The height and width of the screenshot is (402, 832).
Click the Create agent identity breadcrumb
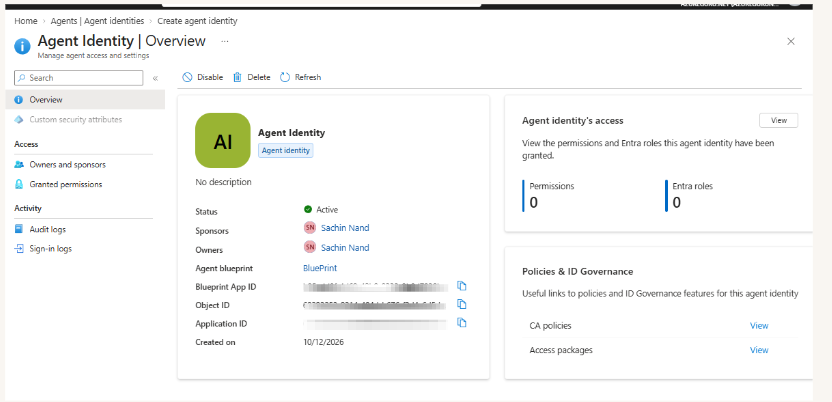click(197, 21)
